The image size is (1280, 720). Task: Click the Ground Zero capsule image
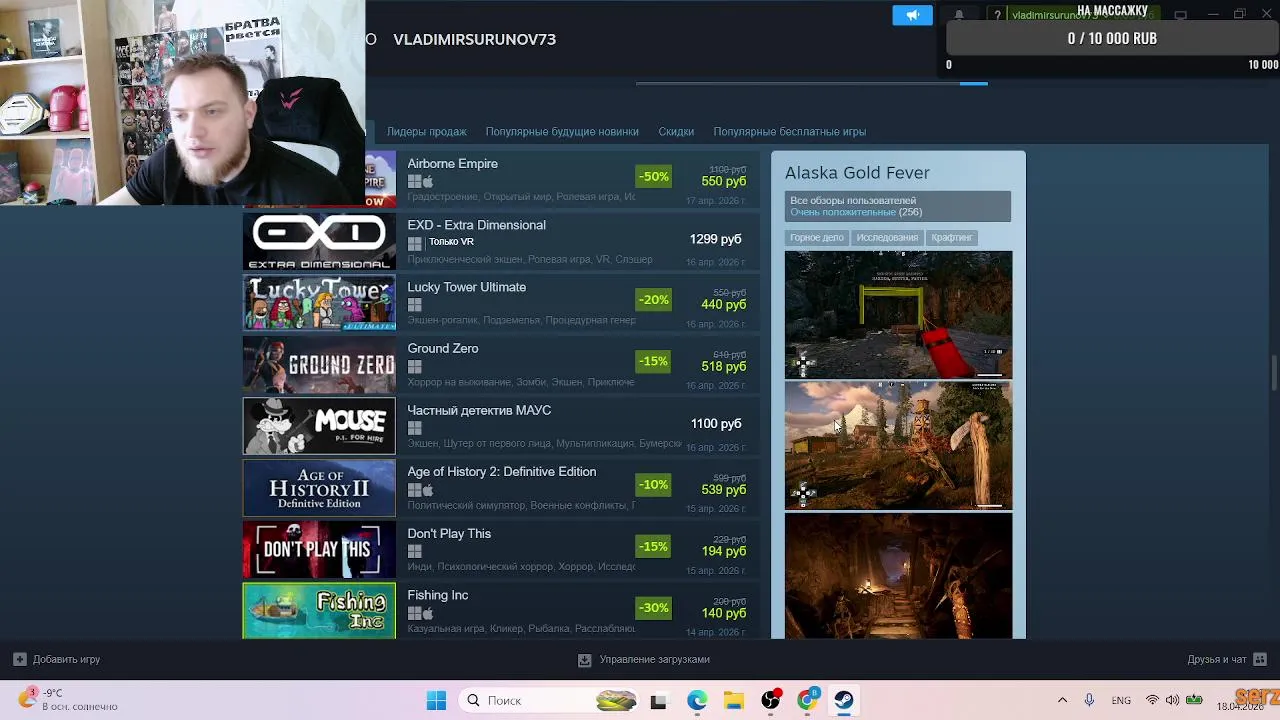point(319,365)
